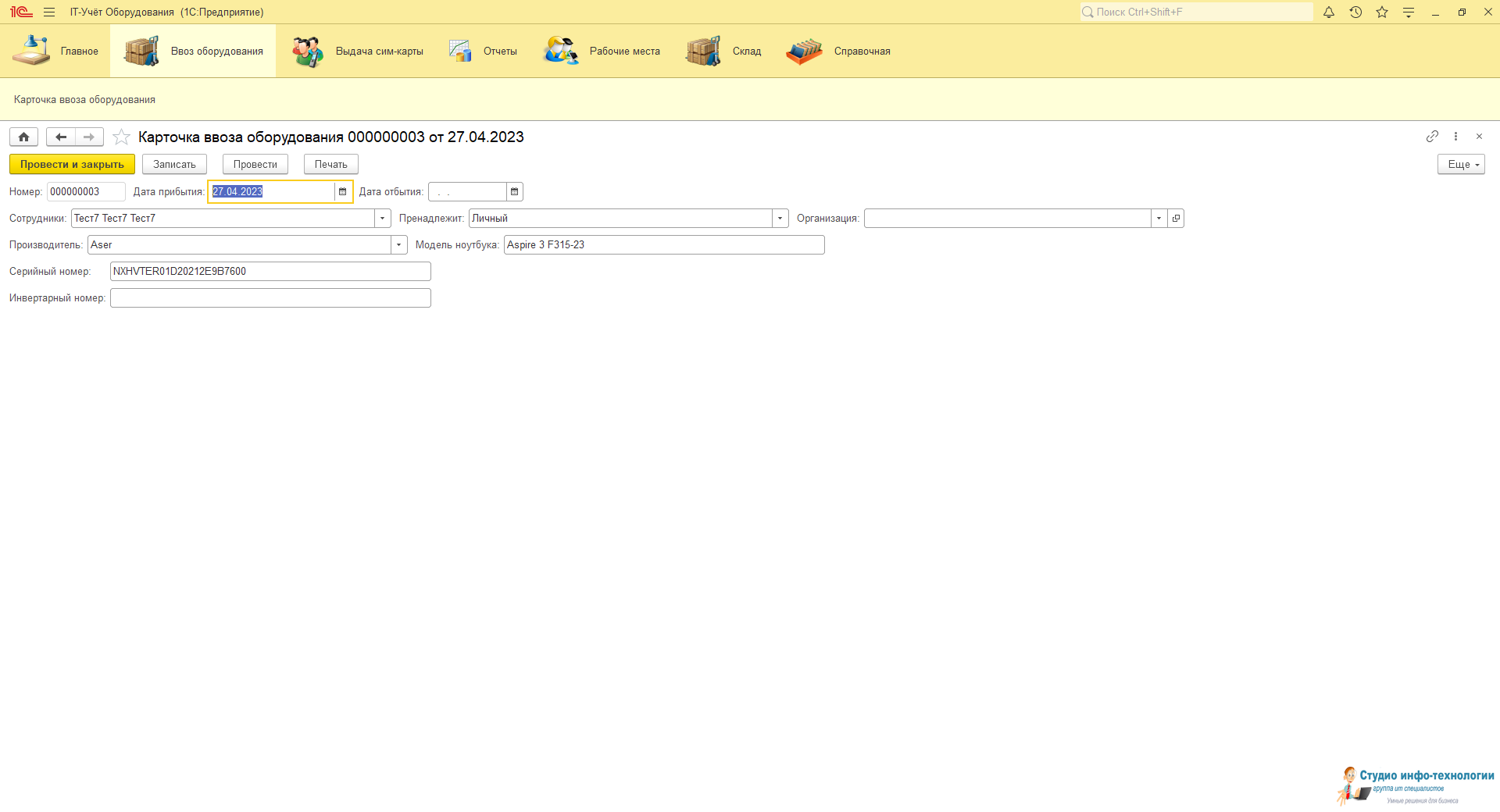1500x812 pixels.
Task: Expand the Производитель dropdown list
Action: (399, 245)
